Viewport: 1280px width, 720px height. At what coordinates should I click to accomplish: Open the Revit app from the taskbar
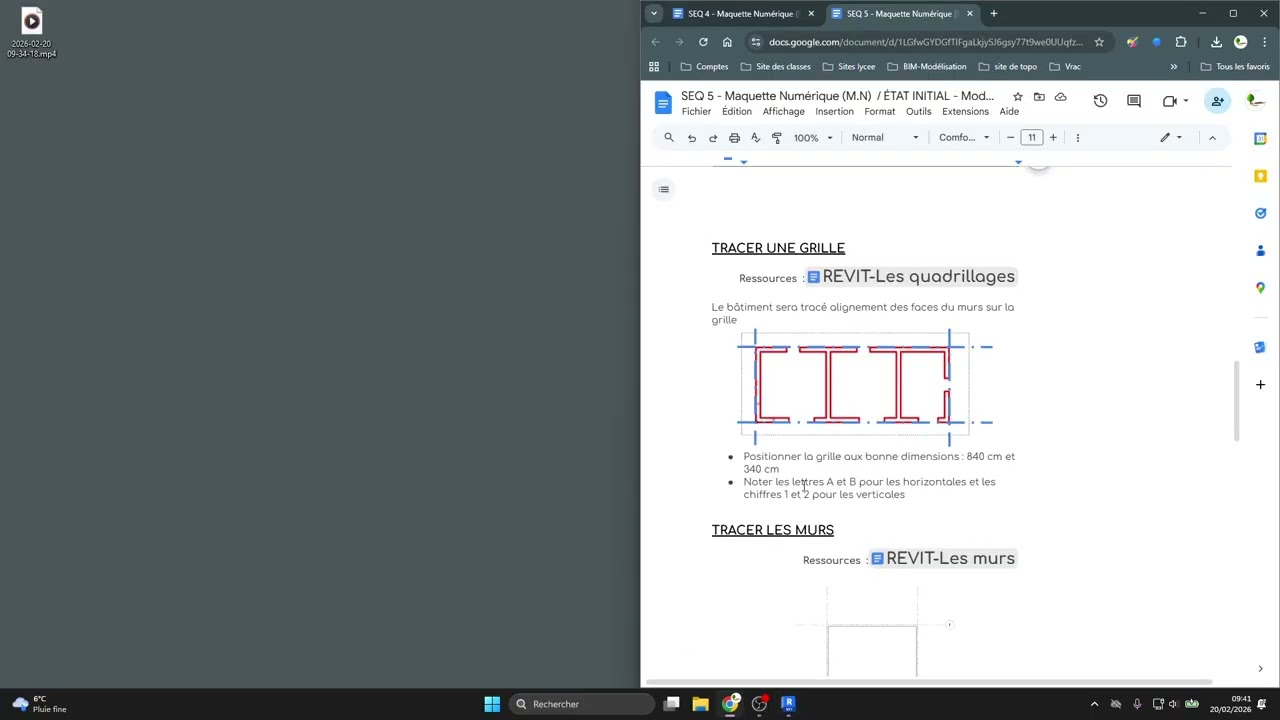click(x=788, y=704)
